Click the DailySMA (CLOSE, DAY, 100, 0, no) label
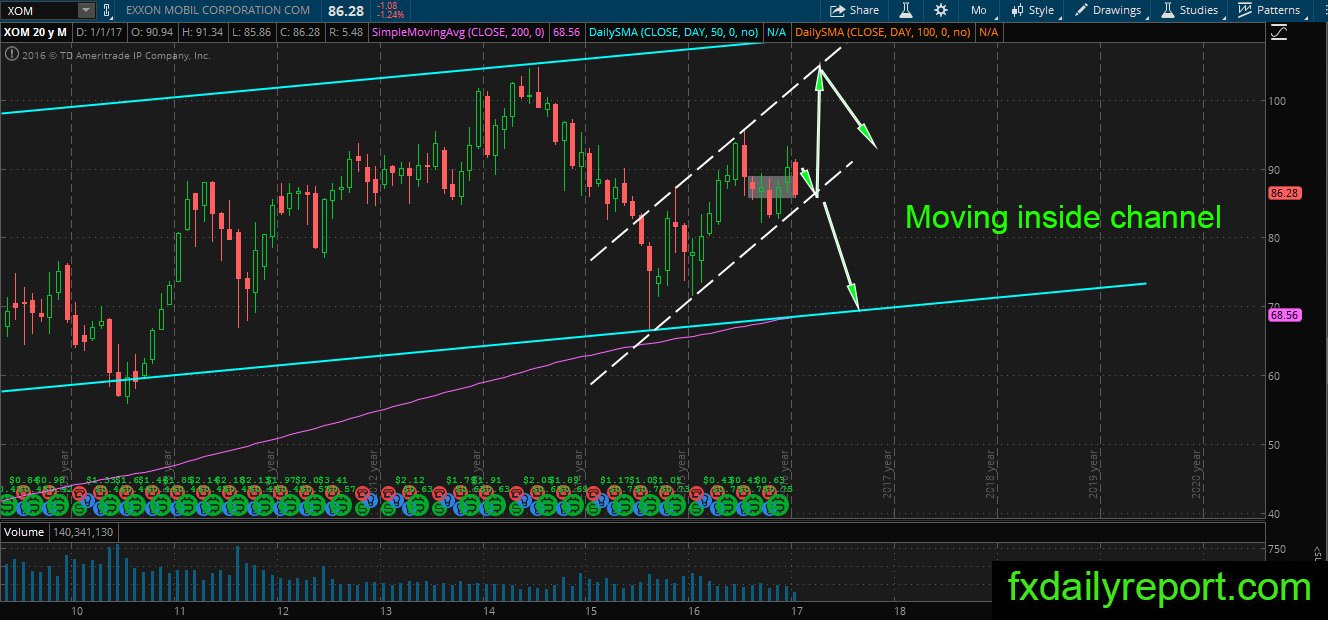Viewport: 1328px width, 620px height. point(884,32)
